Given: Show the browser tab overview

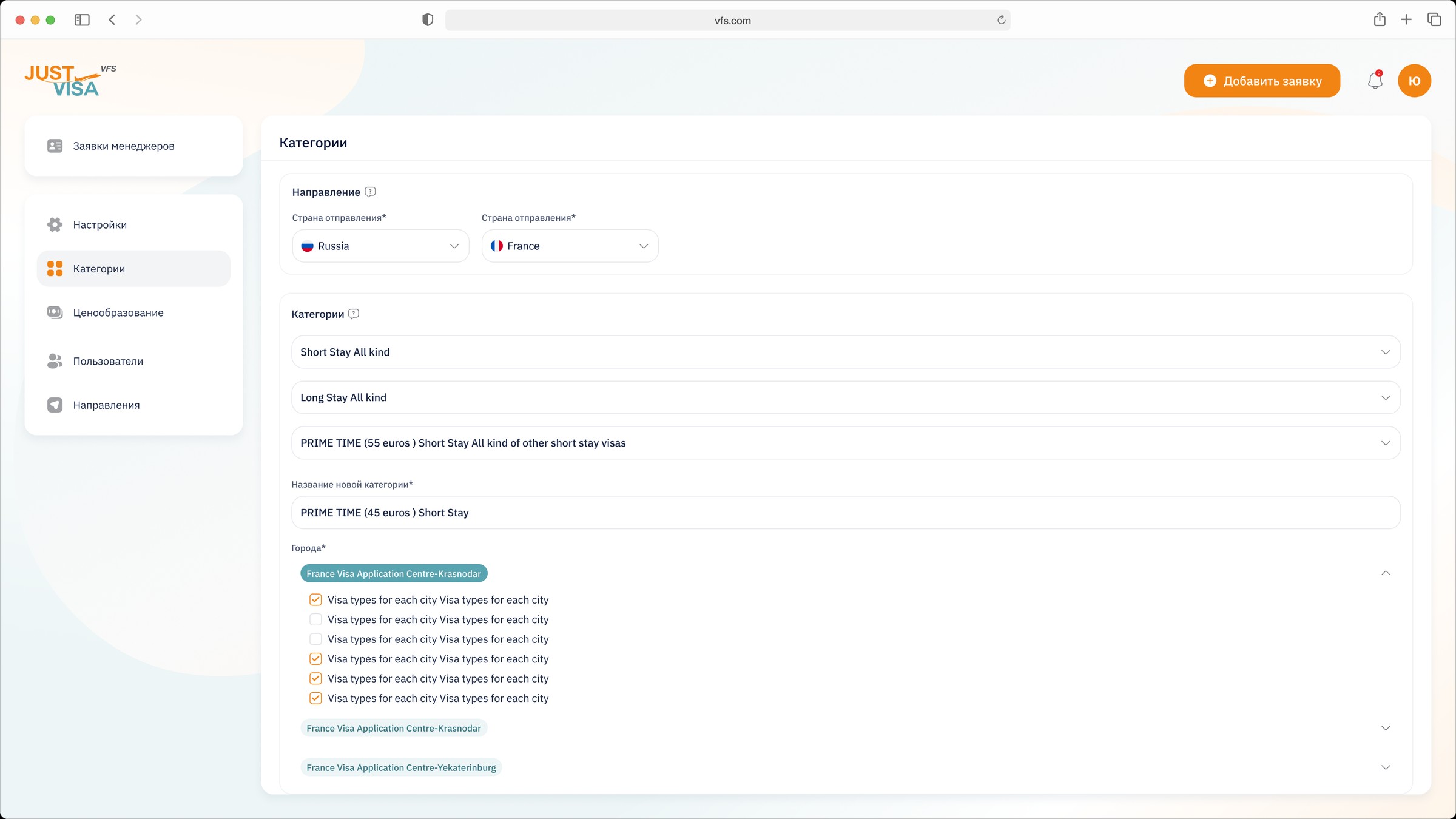Looking at the screenshot, I should (x=1434, y=20).
